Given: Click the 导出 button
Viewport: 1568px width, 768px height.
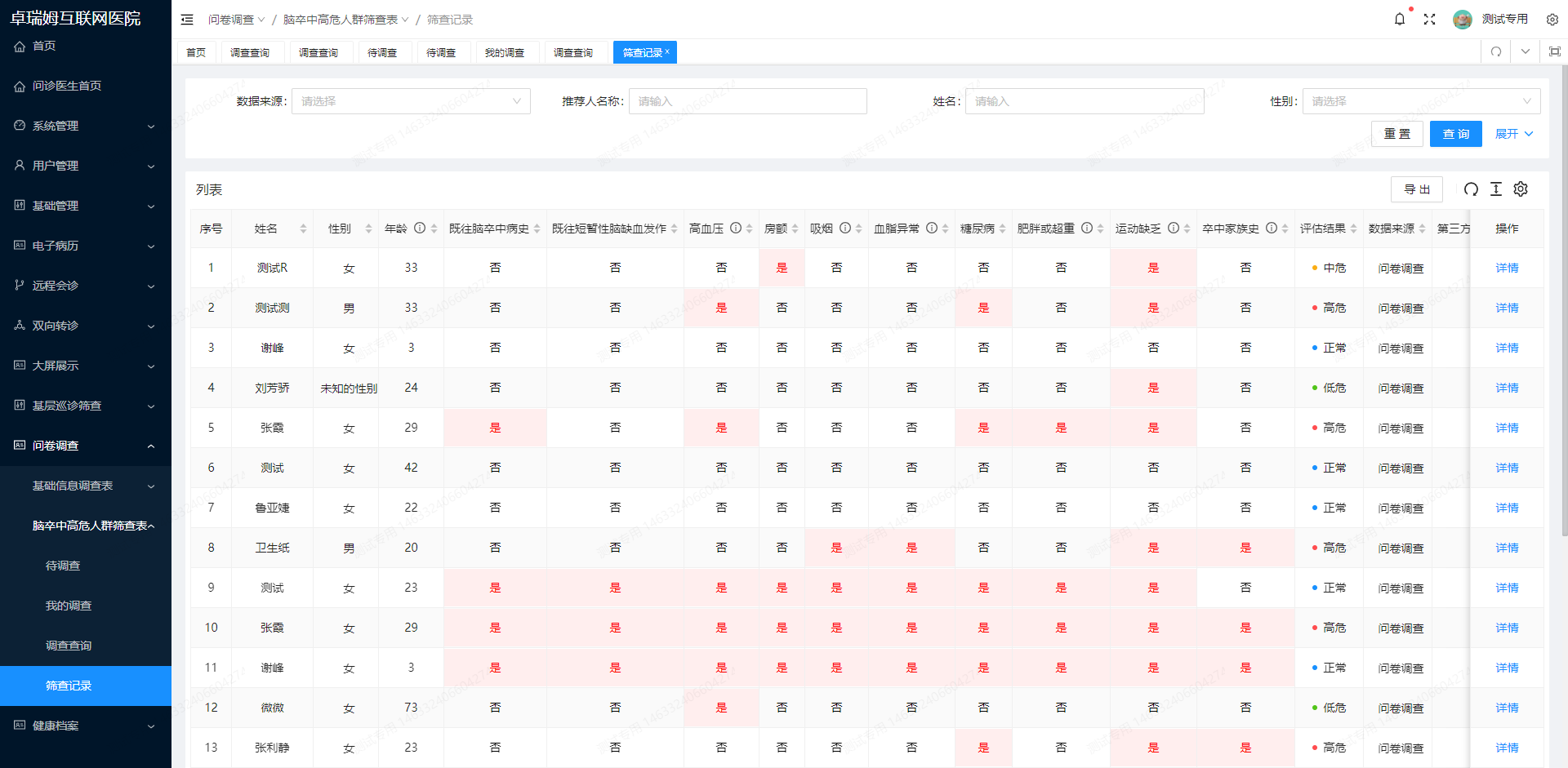Looking at the screenshot, I should pos(1417,189).
